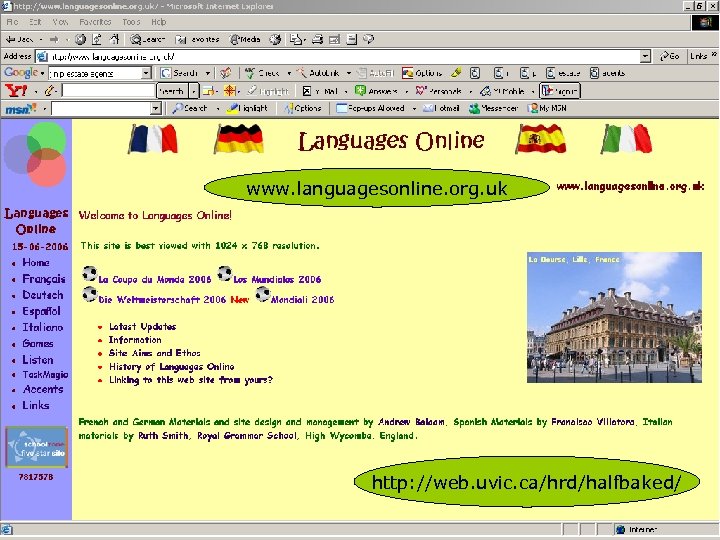Screen dimensions: 720x540
Task: Click the Go button beside address bar
Action: coord(669,56)
